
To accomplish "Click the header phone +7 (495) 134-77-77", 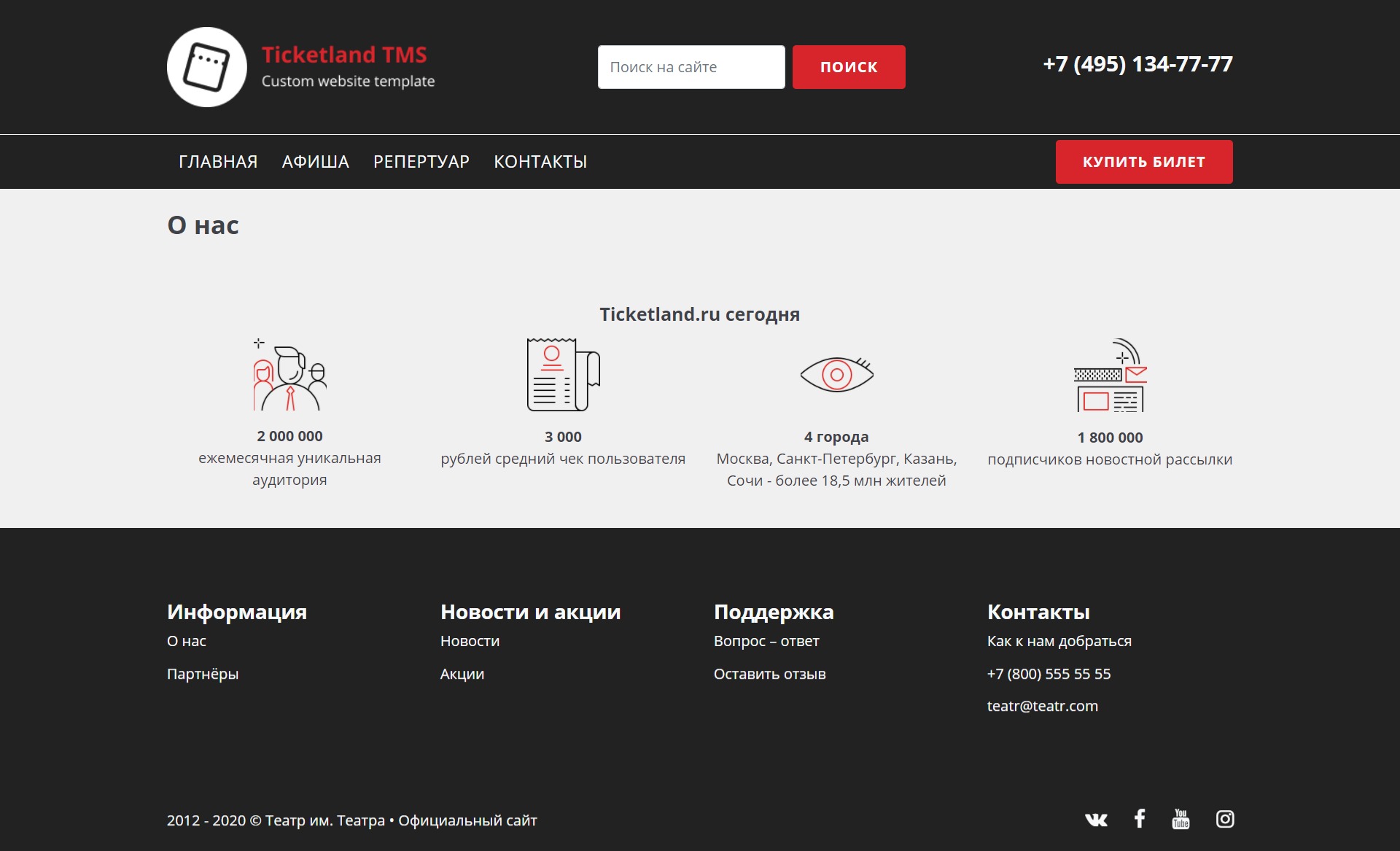I will click(x=1137, y=64).
